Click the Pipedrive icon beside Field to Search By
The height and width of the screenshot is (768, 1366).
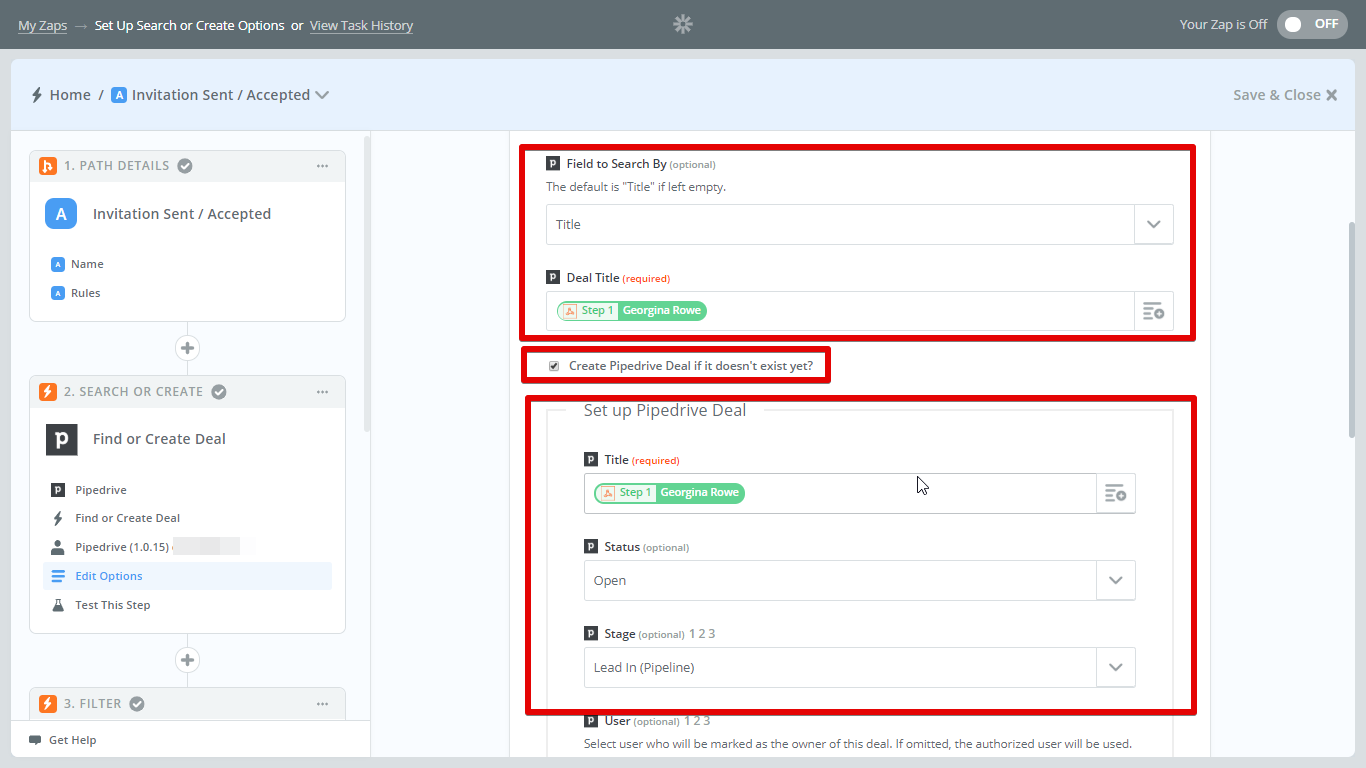(x=553, y=164)
